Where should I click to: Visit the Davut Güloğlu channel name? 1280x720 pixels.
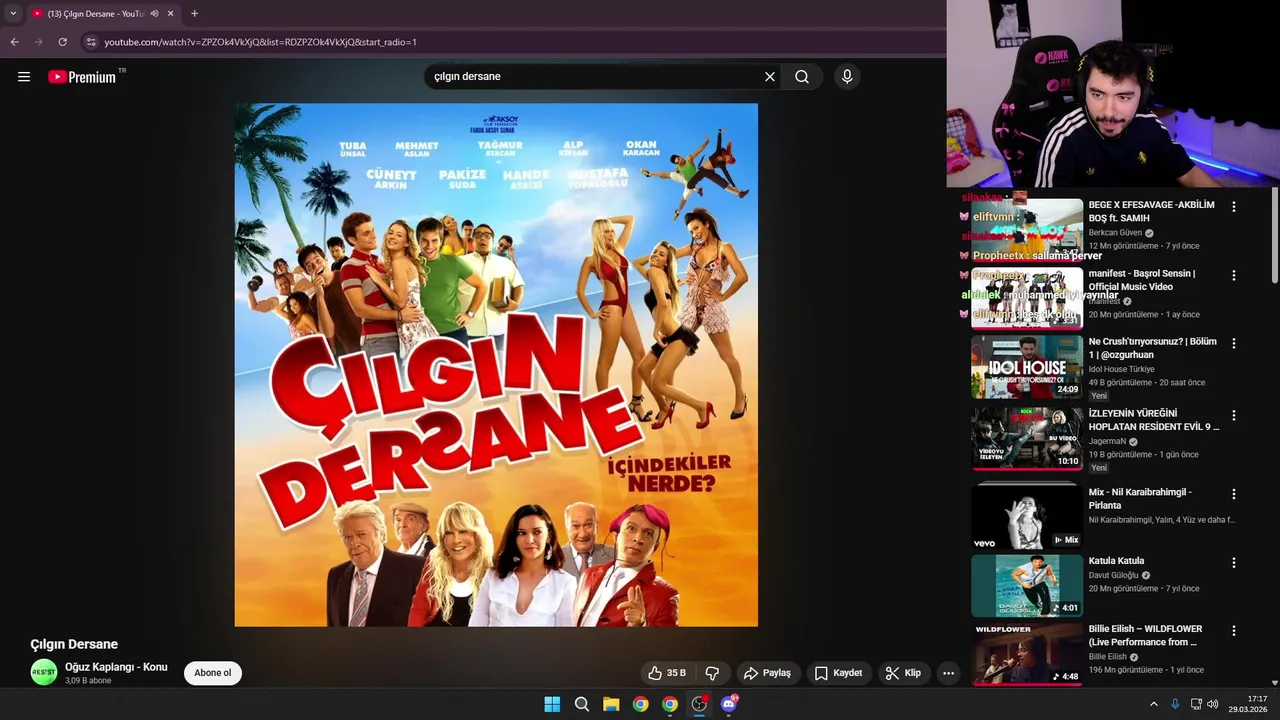click(x=1113, y=575)
